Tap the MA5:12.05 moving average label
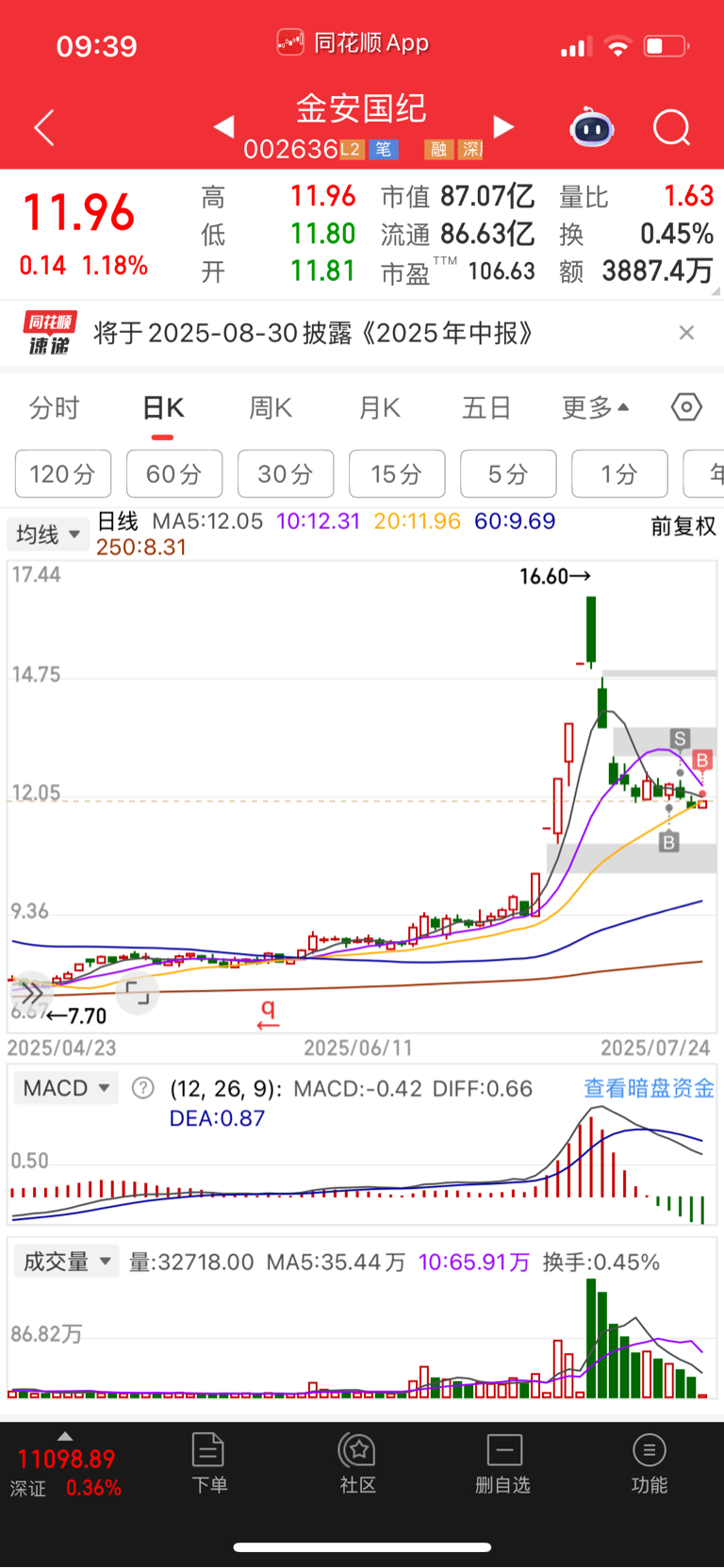 pyautogui.click(x=207, y=521)
